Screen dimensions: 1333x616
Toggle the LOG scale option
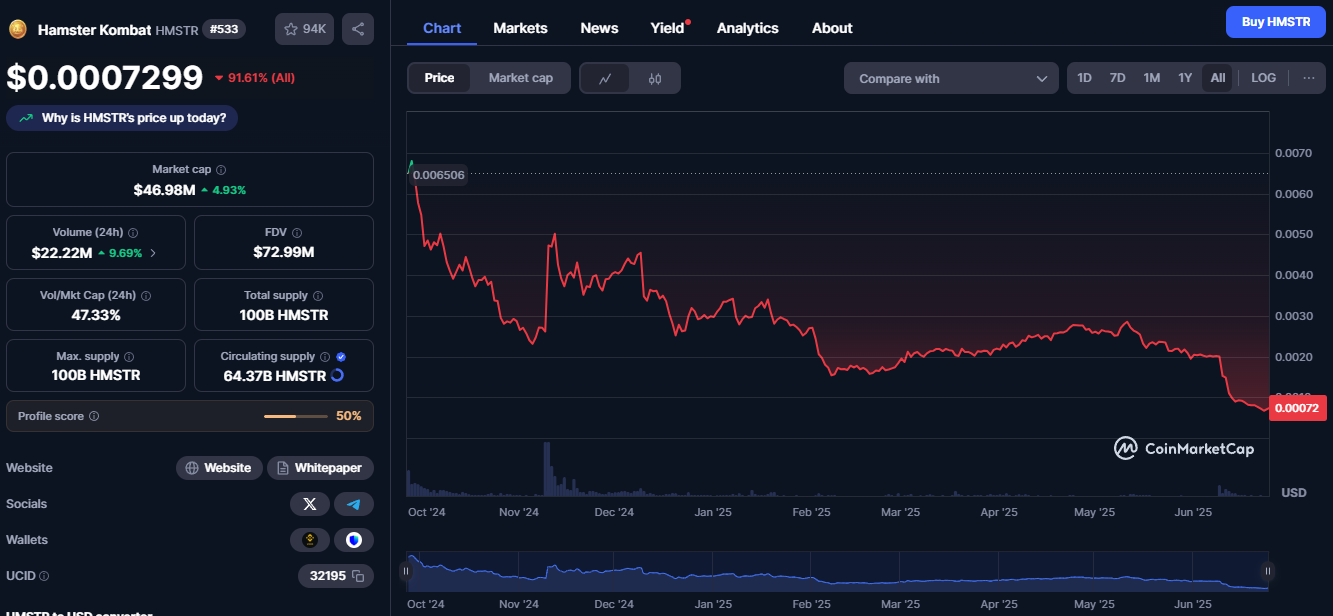(1263, 78)
